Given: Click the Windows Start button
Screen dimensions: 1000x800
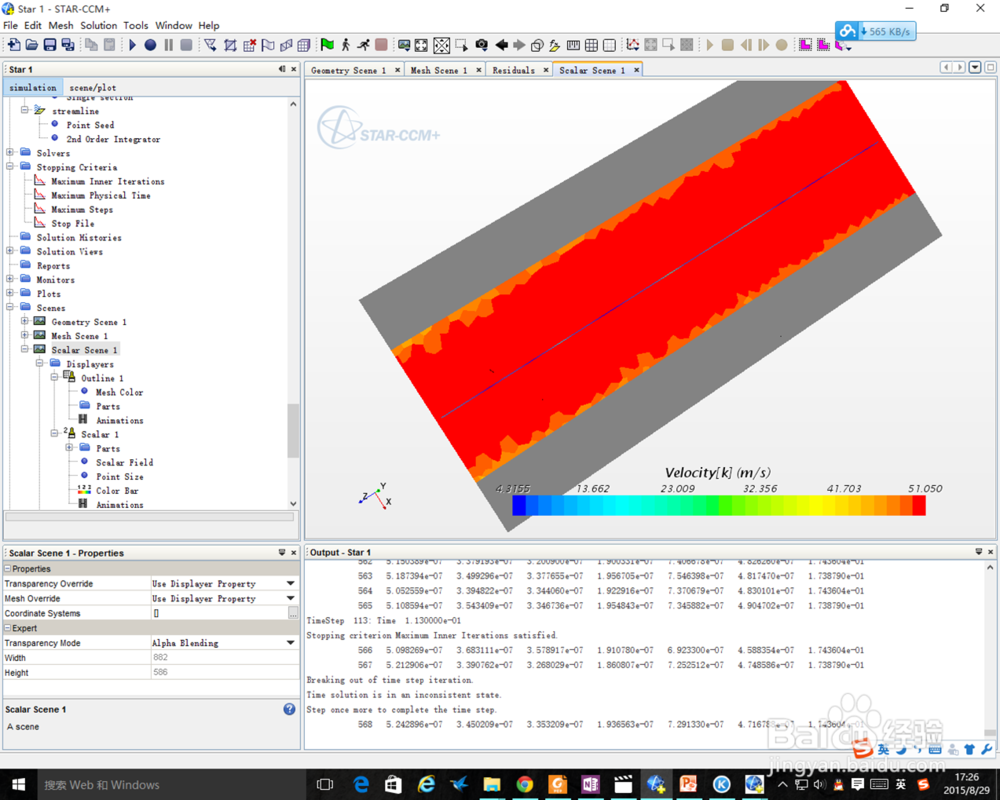Looking at the screenshot, I should pos(18,784).
